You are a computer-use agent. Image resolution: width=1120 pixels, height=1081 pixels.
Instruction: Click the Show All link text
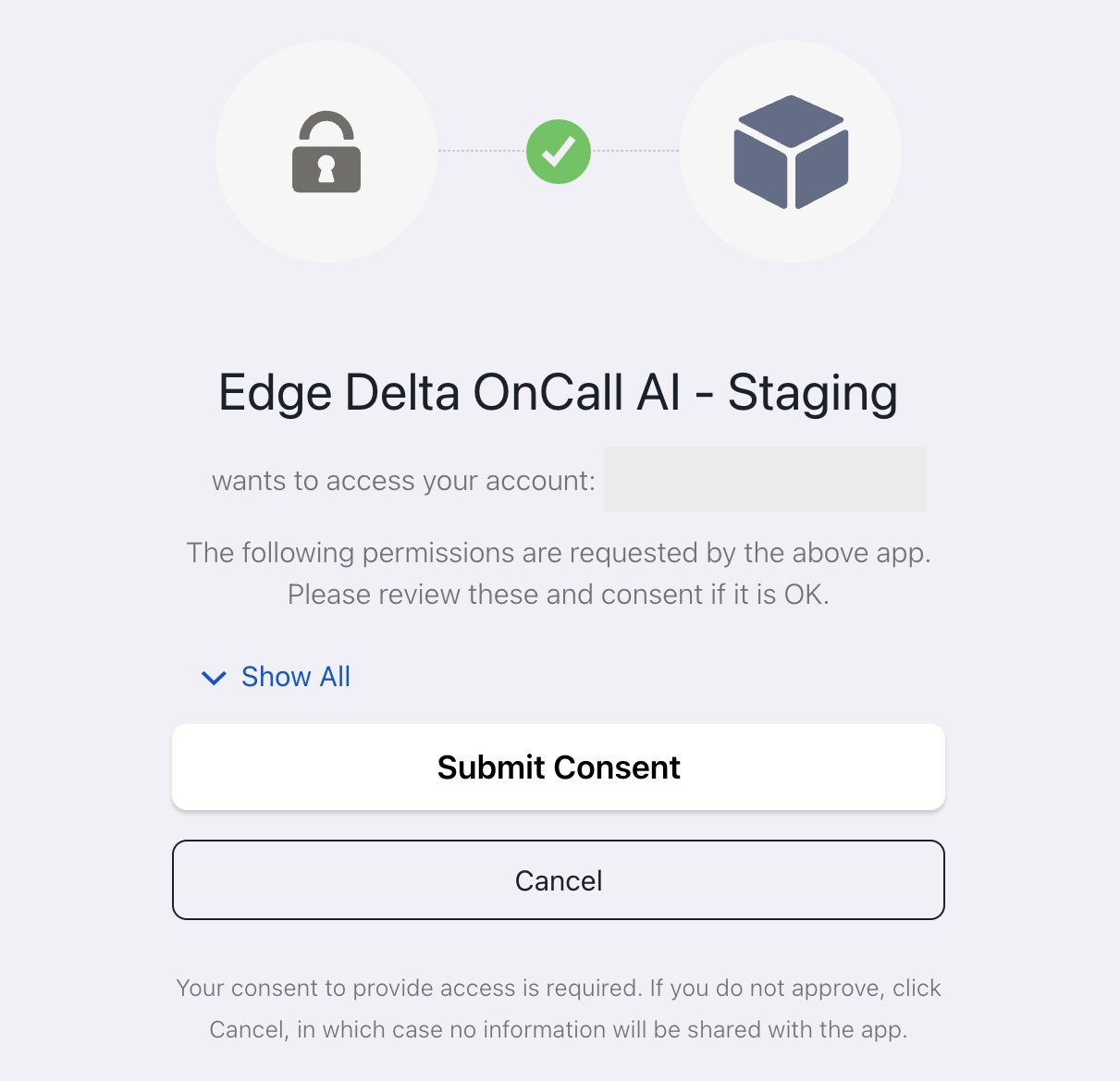pos(296,677)
